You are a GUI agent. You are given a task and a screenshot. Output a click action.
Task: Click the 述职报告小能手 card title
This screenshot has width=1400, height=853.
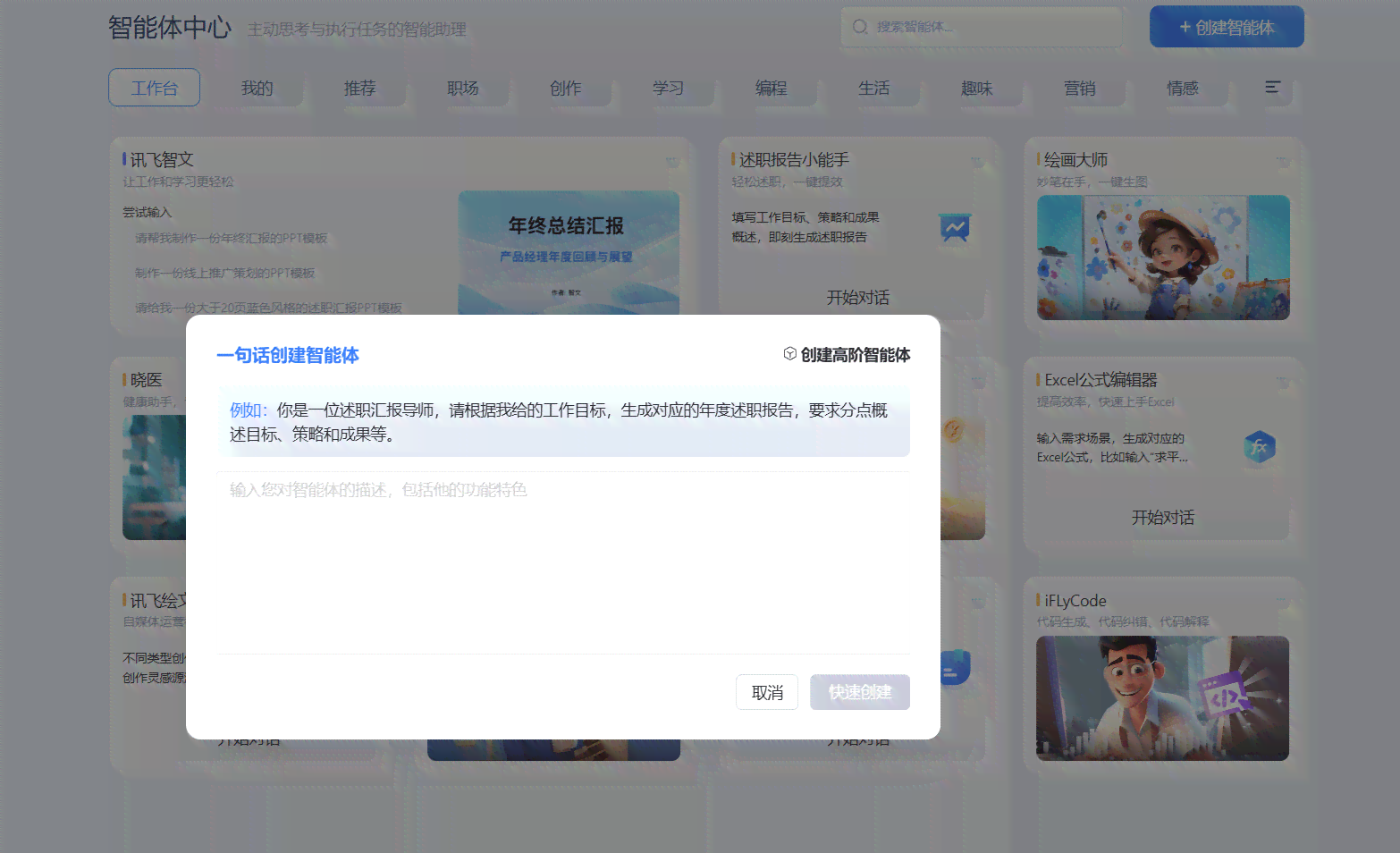pos(794,159)
